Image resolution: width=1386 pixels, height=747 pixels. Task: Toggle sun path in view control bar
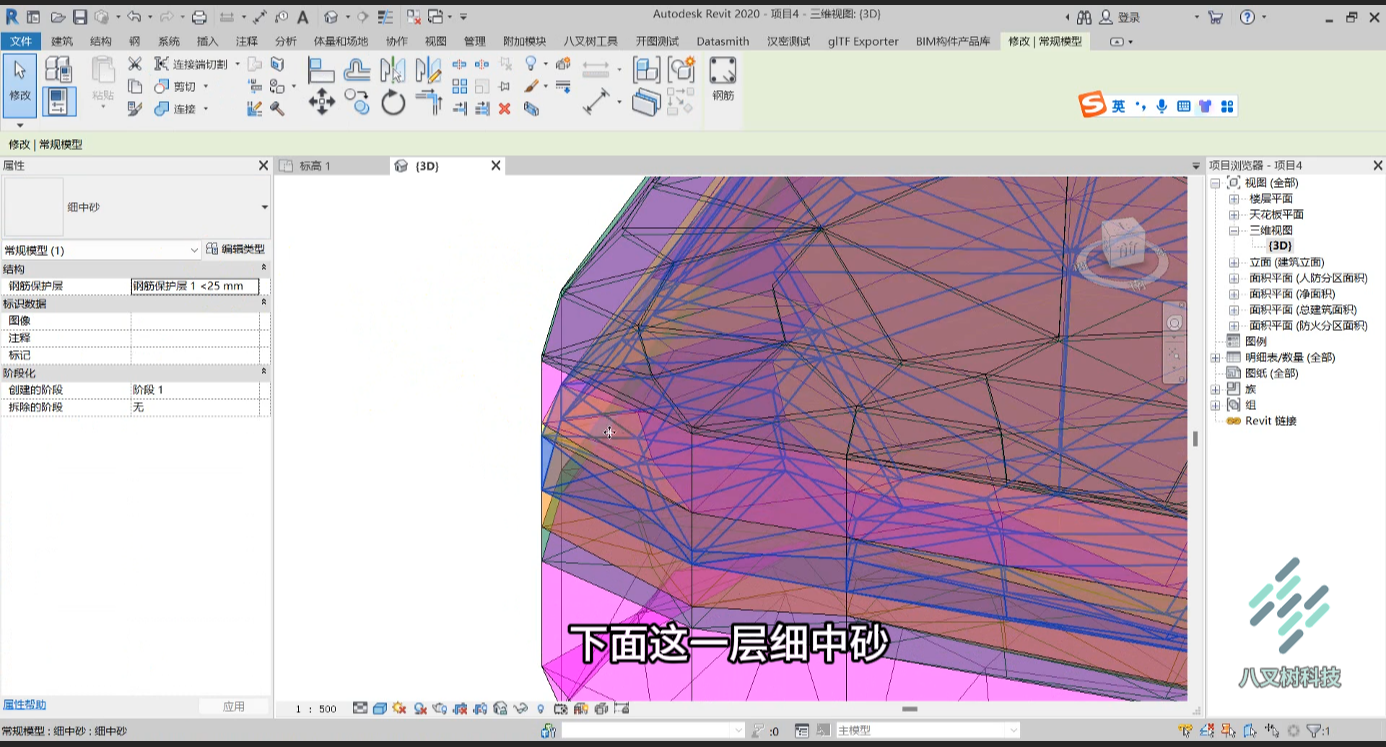click(399, 708)
